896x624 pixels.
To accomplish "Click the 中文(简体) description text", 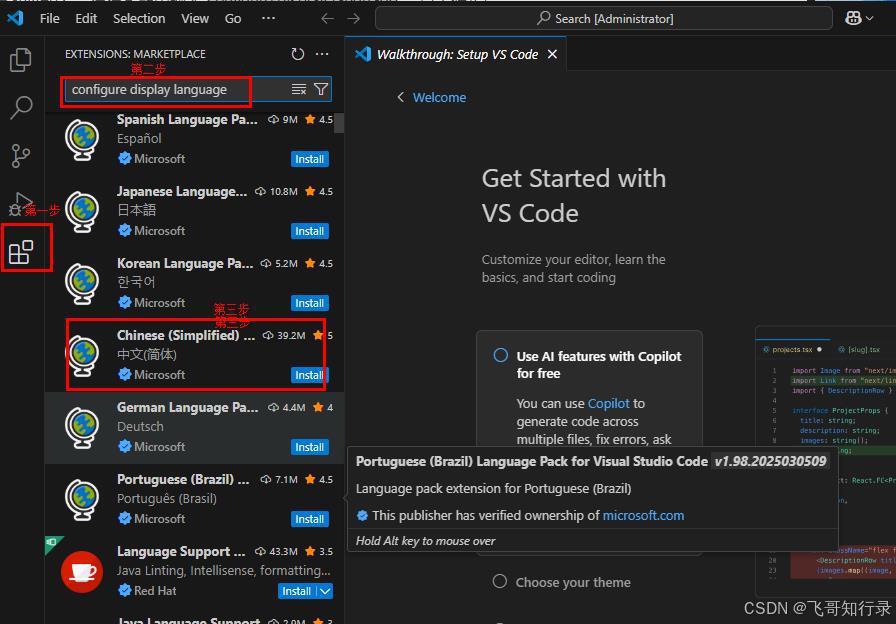I will (x=146, y=355).
